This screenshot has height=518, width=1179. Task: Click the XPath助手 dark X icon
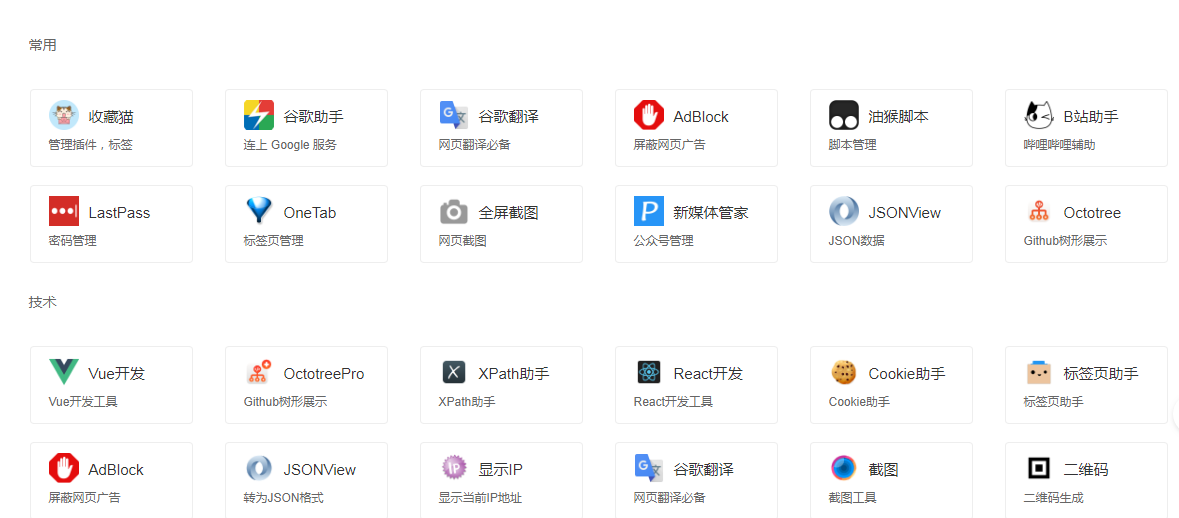pos(453,372)
